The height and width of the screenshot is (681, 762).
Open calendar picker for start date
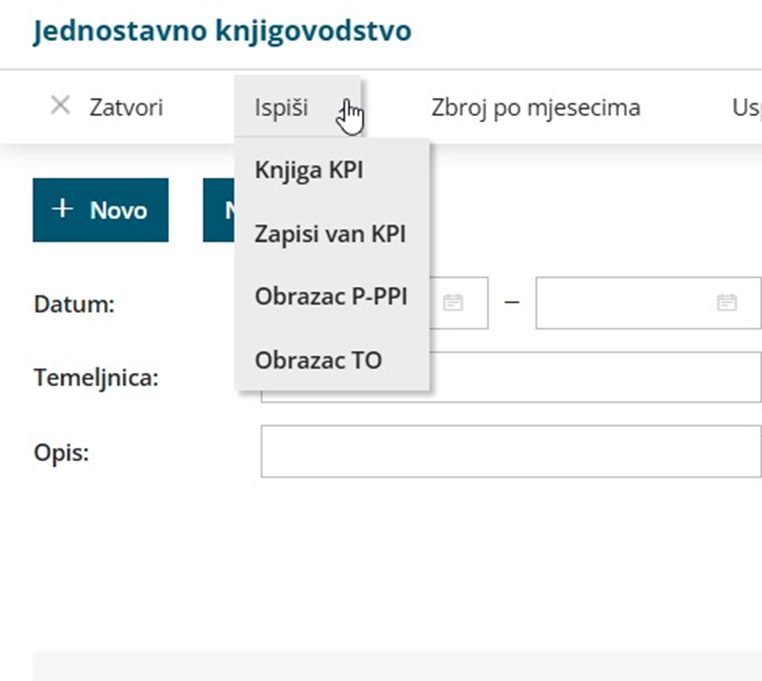[453, 302]
